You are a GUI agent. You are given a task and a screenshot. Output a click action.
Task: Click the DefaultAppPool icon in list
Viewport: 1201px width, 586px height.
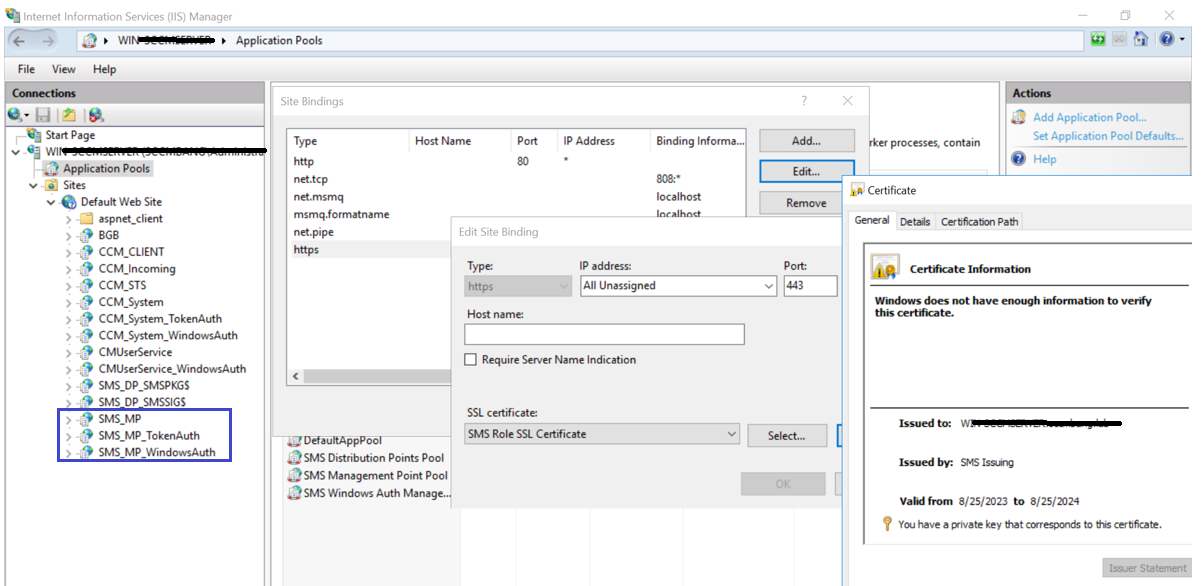click(295, 440)
